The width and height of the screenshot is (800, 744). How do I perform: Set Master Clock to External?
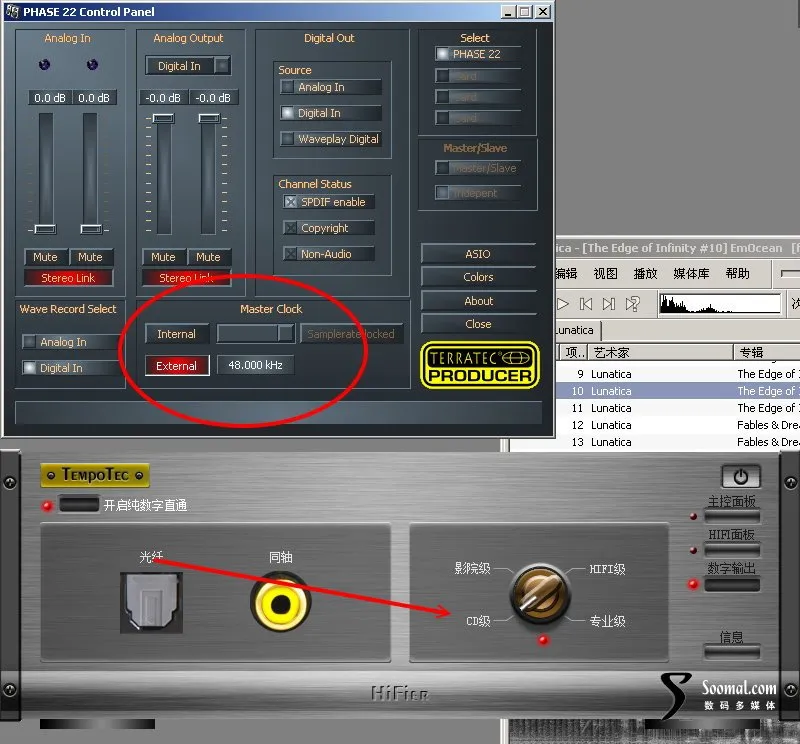(177, 366)
